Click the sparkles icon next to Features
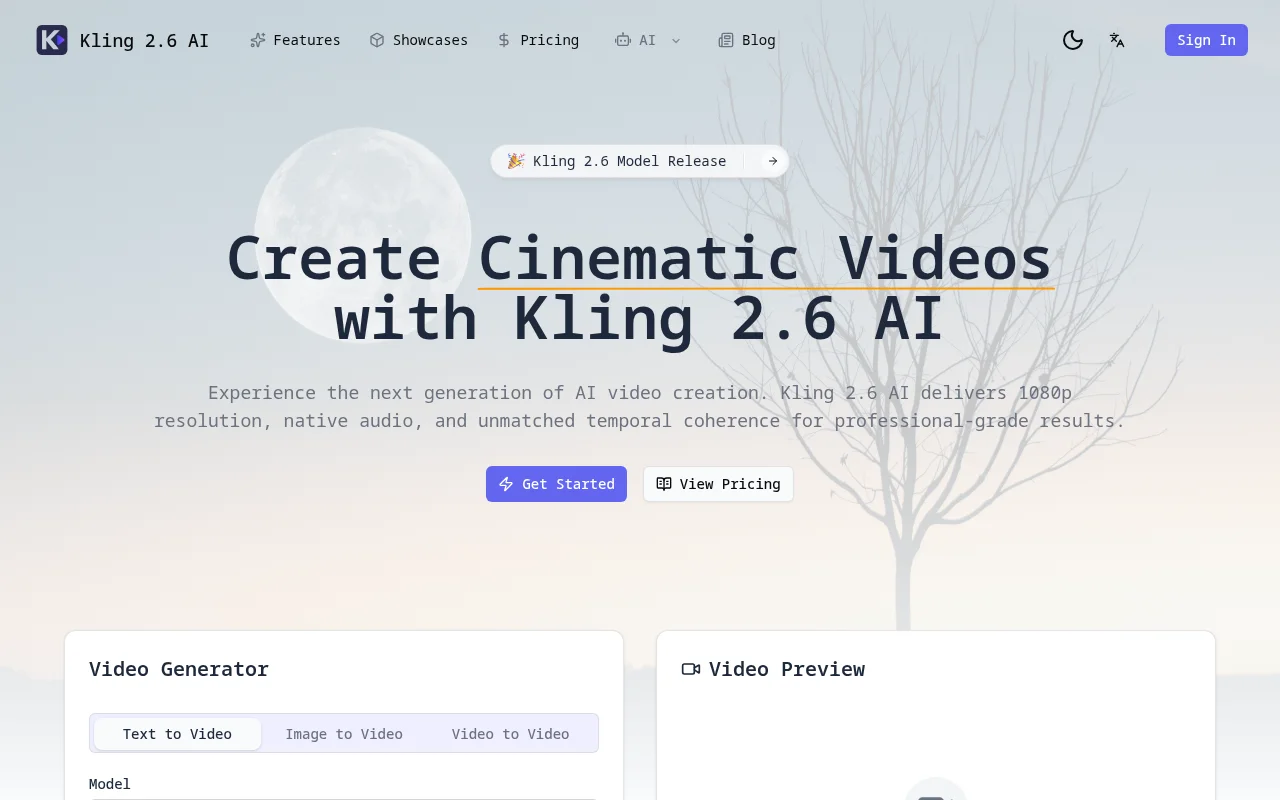This screenshot has height=800, width=1280. click(258, 40)
